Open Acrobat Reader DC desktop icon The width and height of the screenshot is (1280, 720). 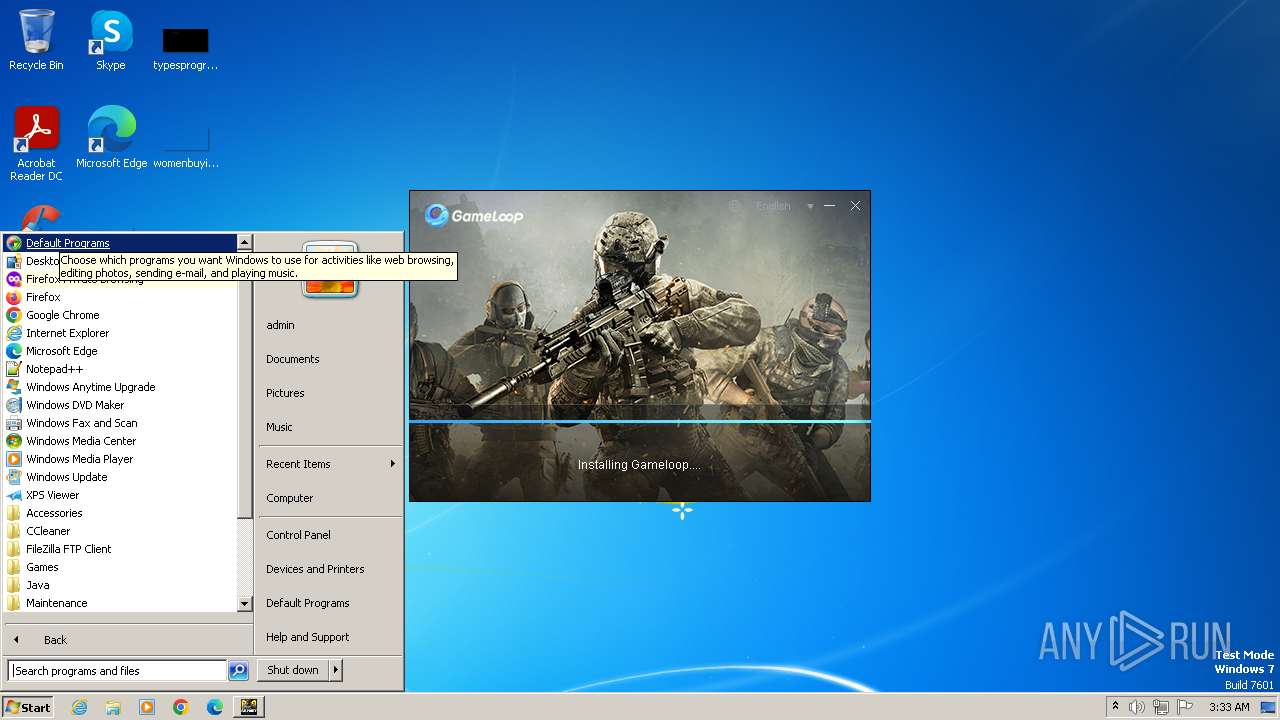(x=36, y=144)
